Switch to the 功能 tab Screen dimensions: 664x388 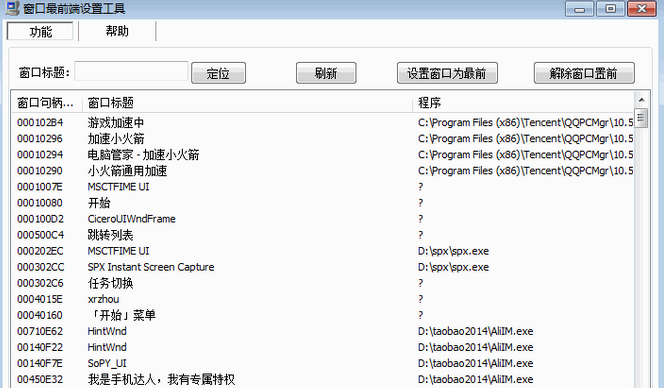tap(40, 31)
